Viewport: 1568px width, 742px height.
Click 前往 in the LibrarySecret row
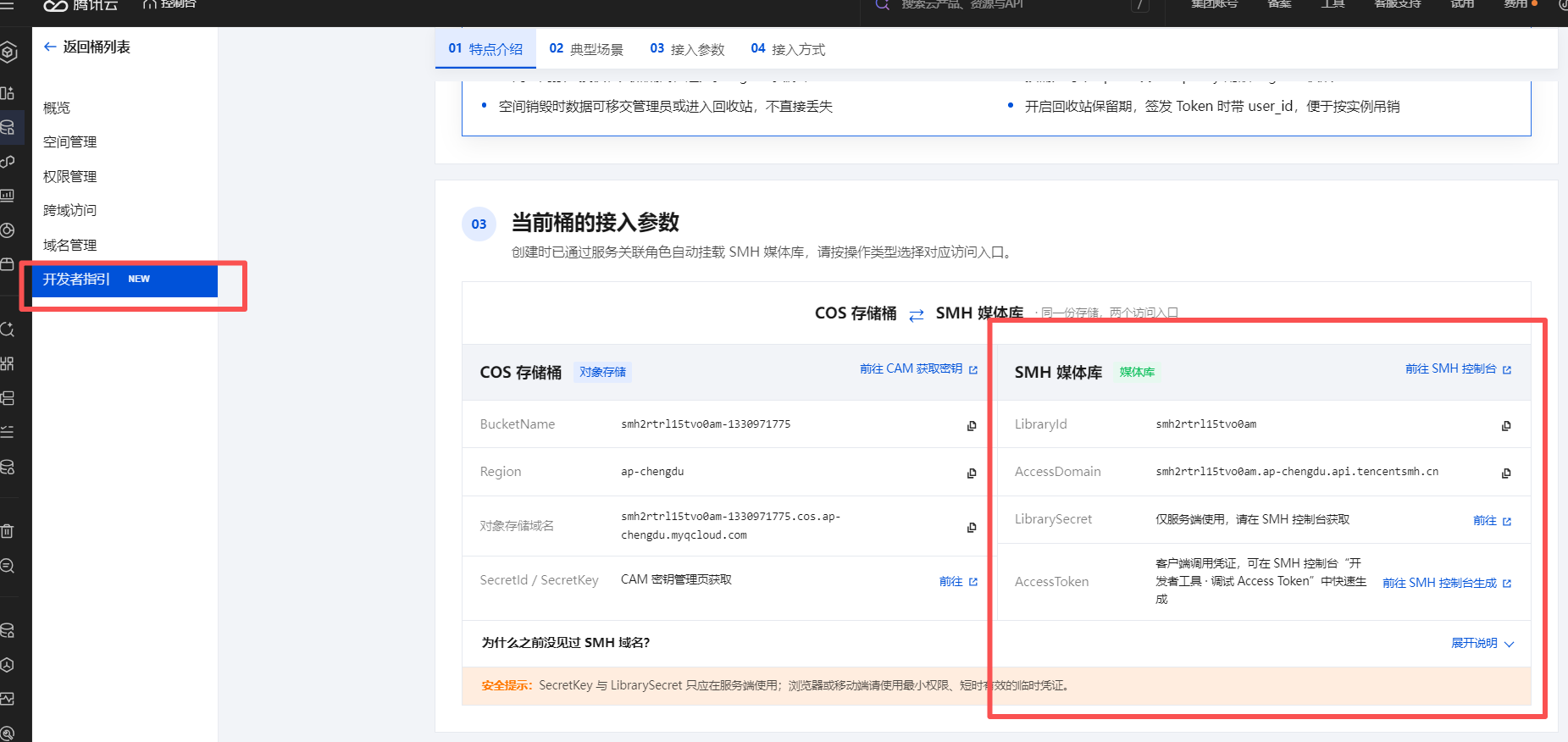(x=1492, y=520)
